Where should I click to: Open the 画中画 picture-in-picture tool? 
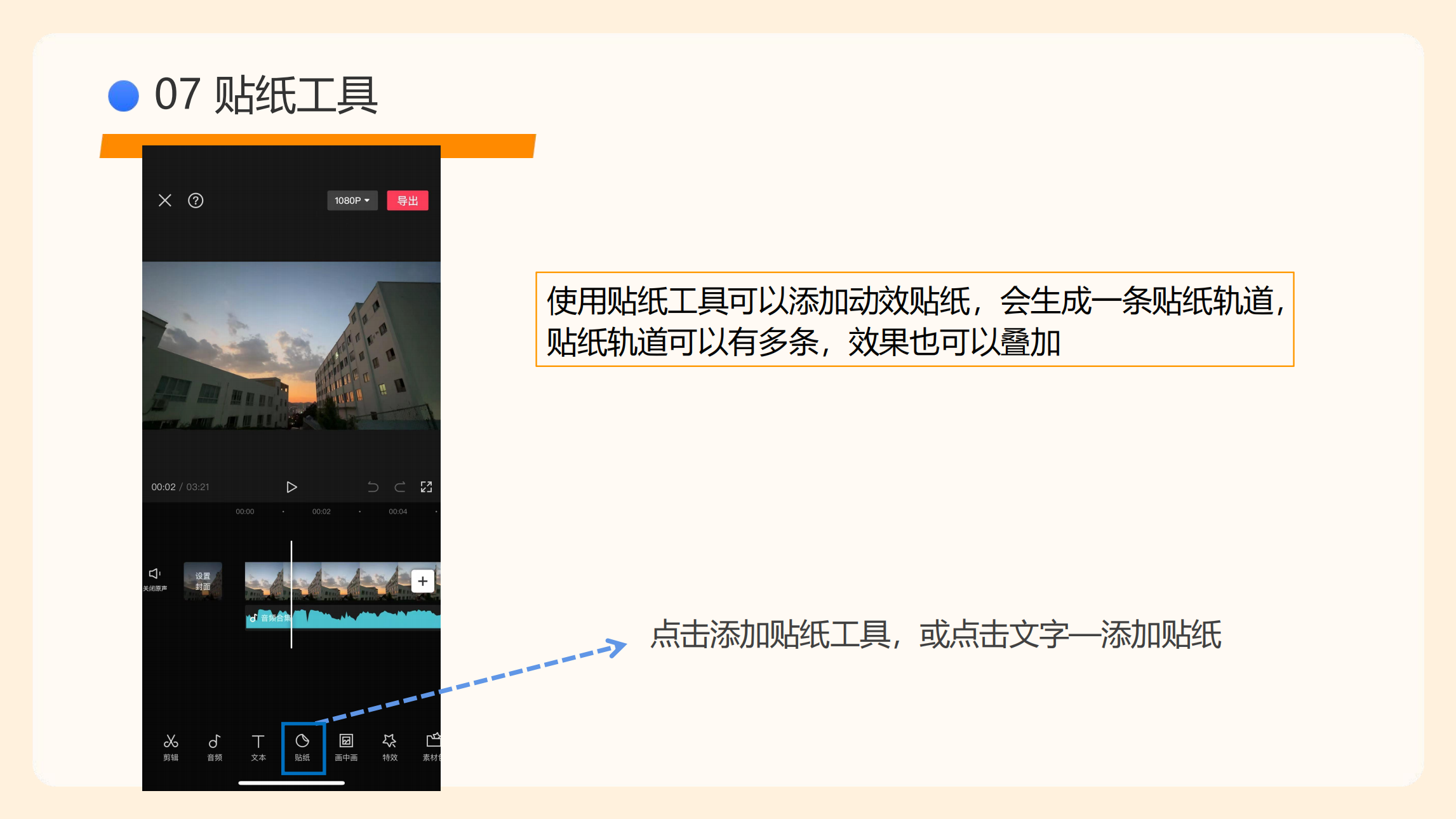346,747
